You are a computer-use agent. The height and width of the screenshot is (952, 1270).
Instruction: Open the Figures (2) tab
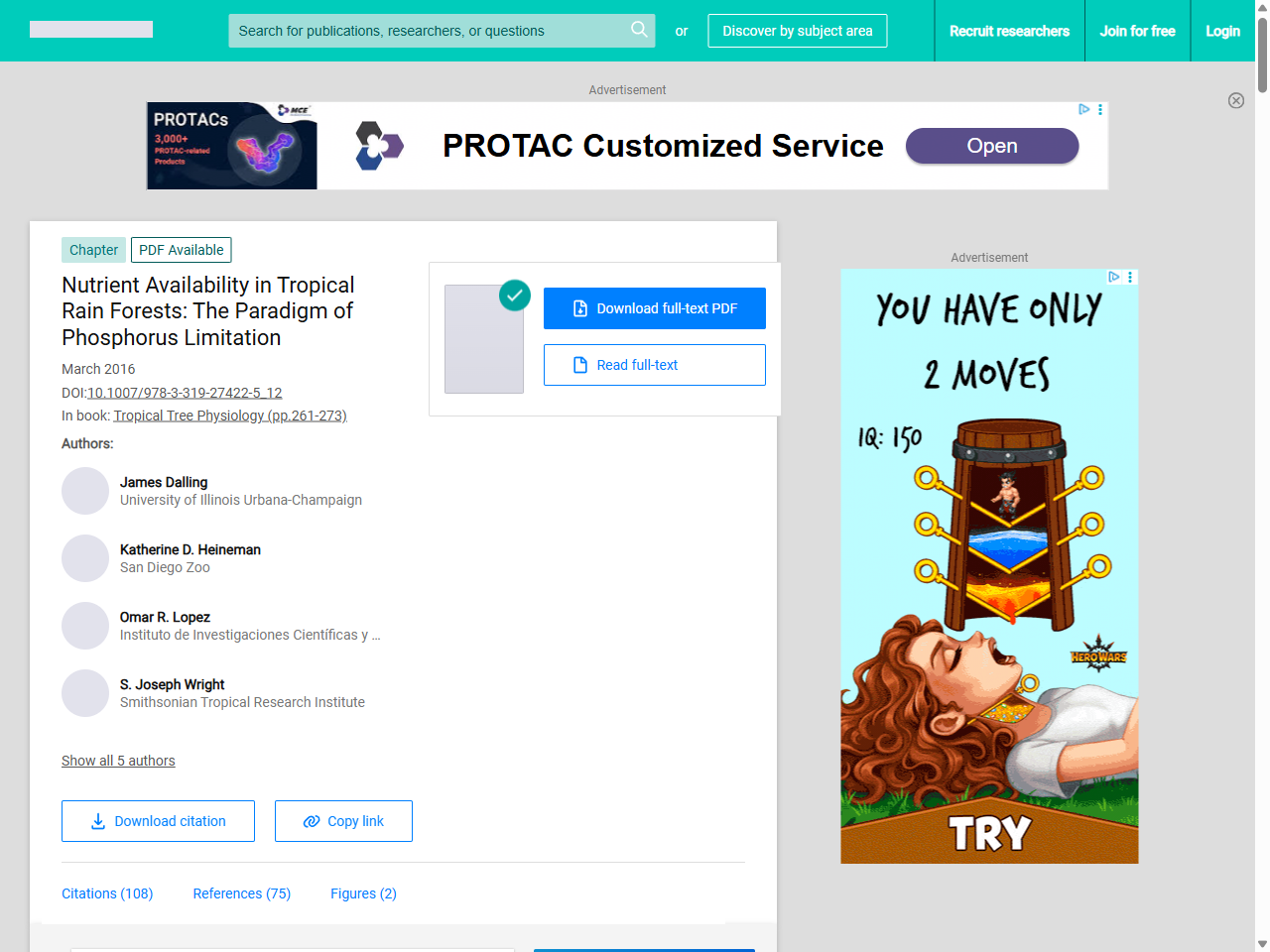tap(363, 893)
